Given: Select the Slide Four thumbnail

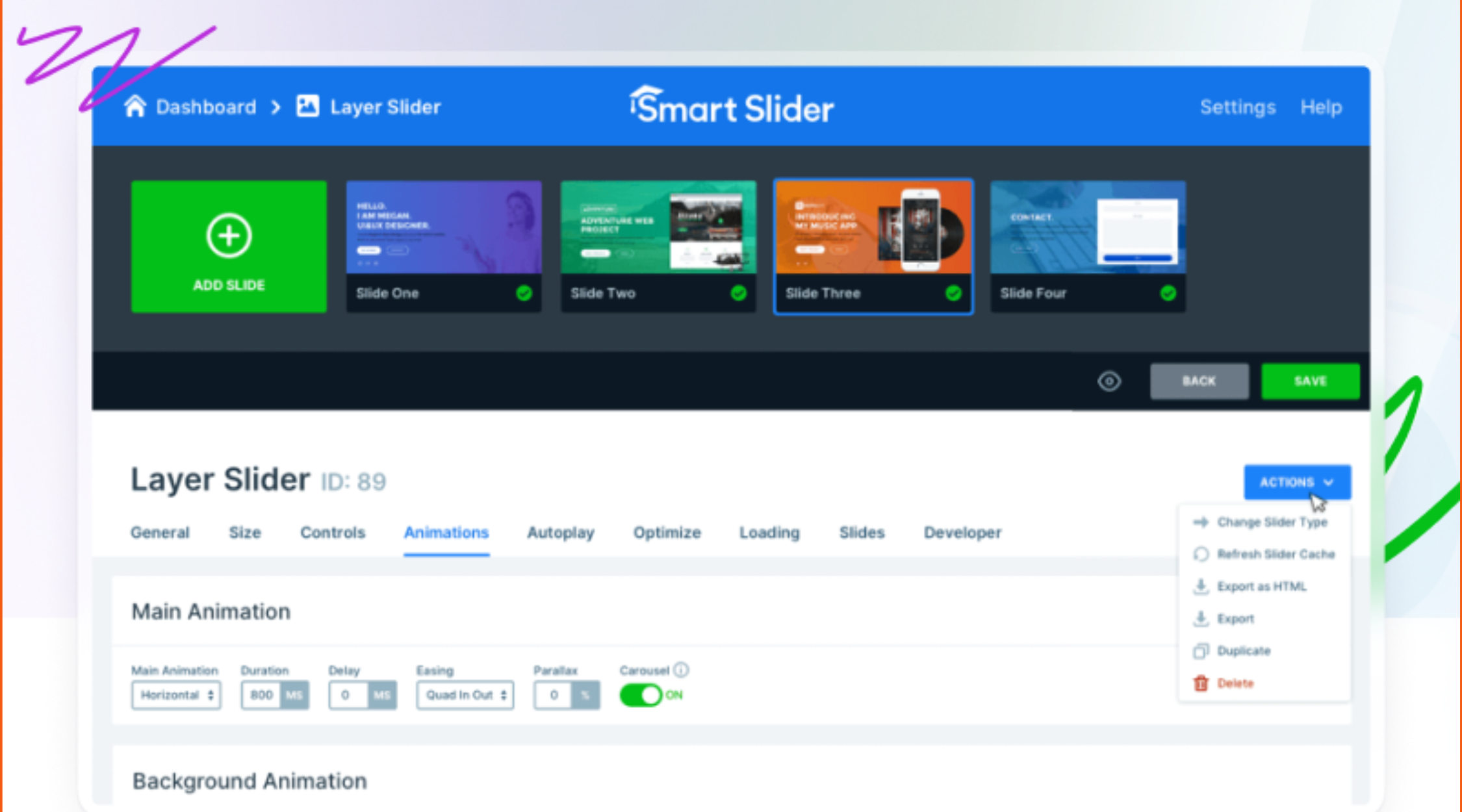Looking at the screenshot, I should tap(1088, 247).
